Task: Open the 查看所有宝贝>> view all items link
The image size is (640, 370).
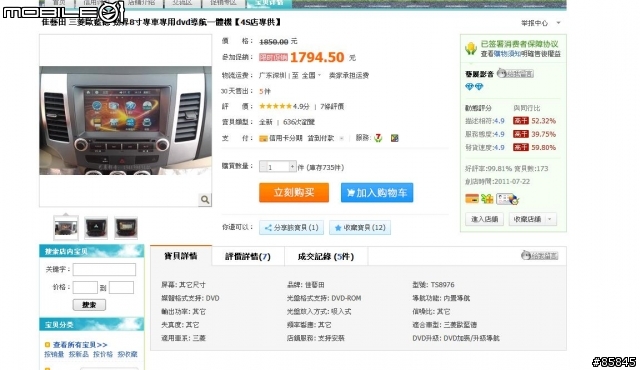Action: click(x=80, y=345)
